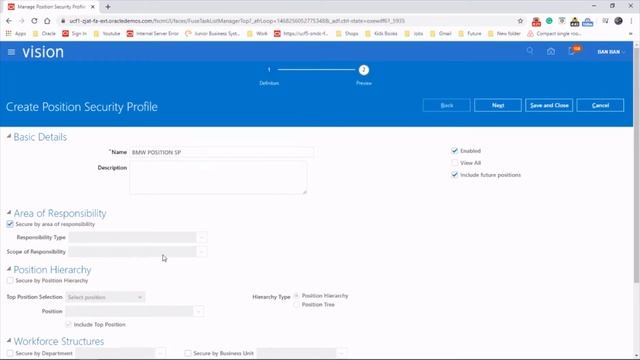
Task: Click the red extension icon in toolbar
Action: coord(536,21)
